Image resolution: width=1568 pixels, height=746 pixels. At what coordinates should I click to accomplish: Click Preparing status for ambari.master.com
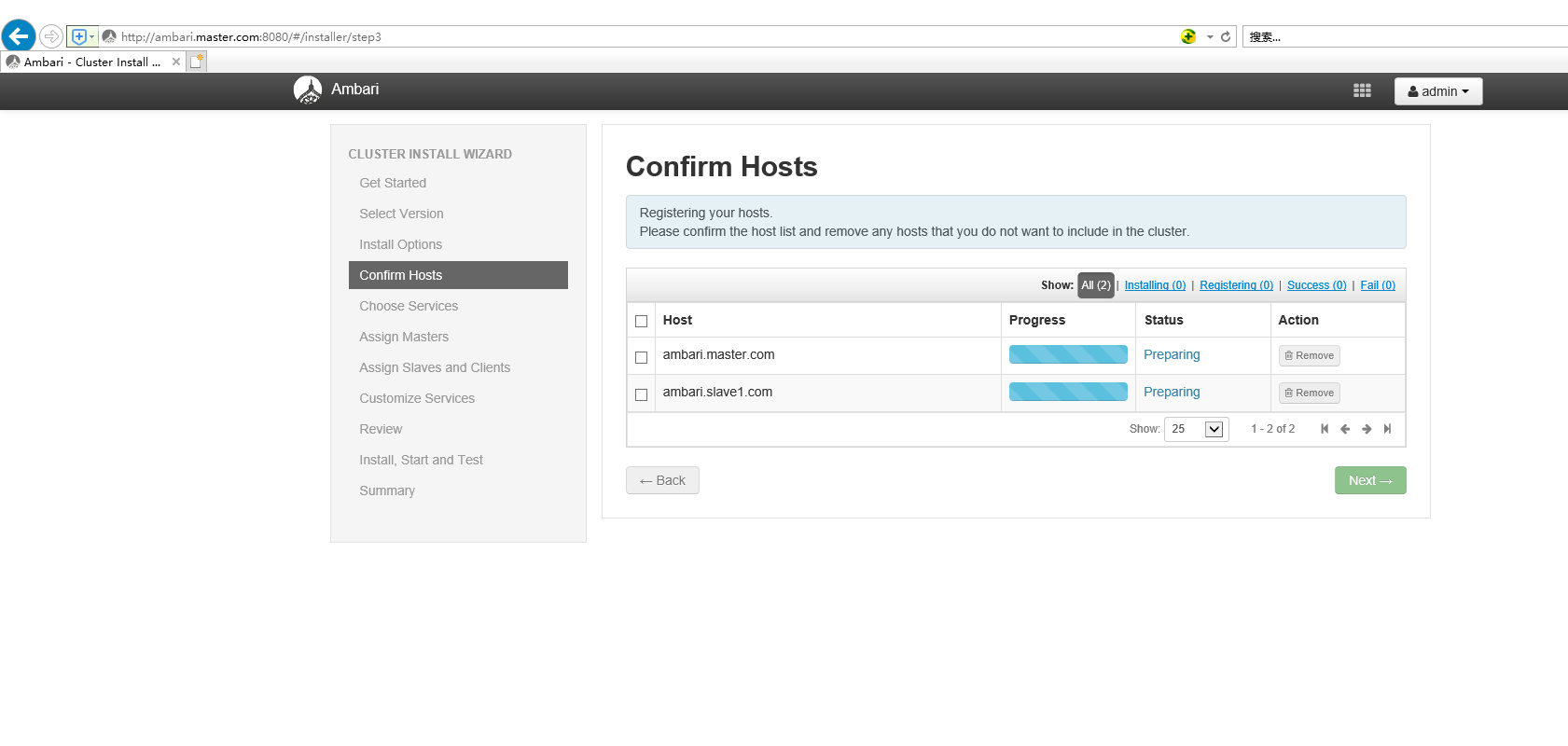1172,354
